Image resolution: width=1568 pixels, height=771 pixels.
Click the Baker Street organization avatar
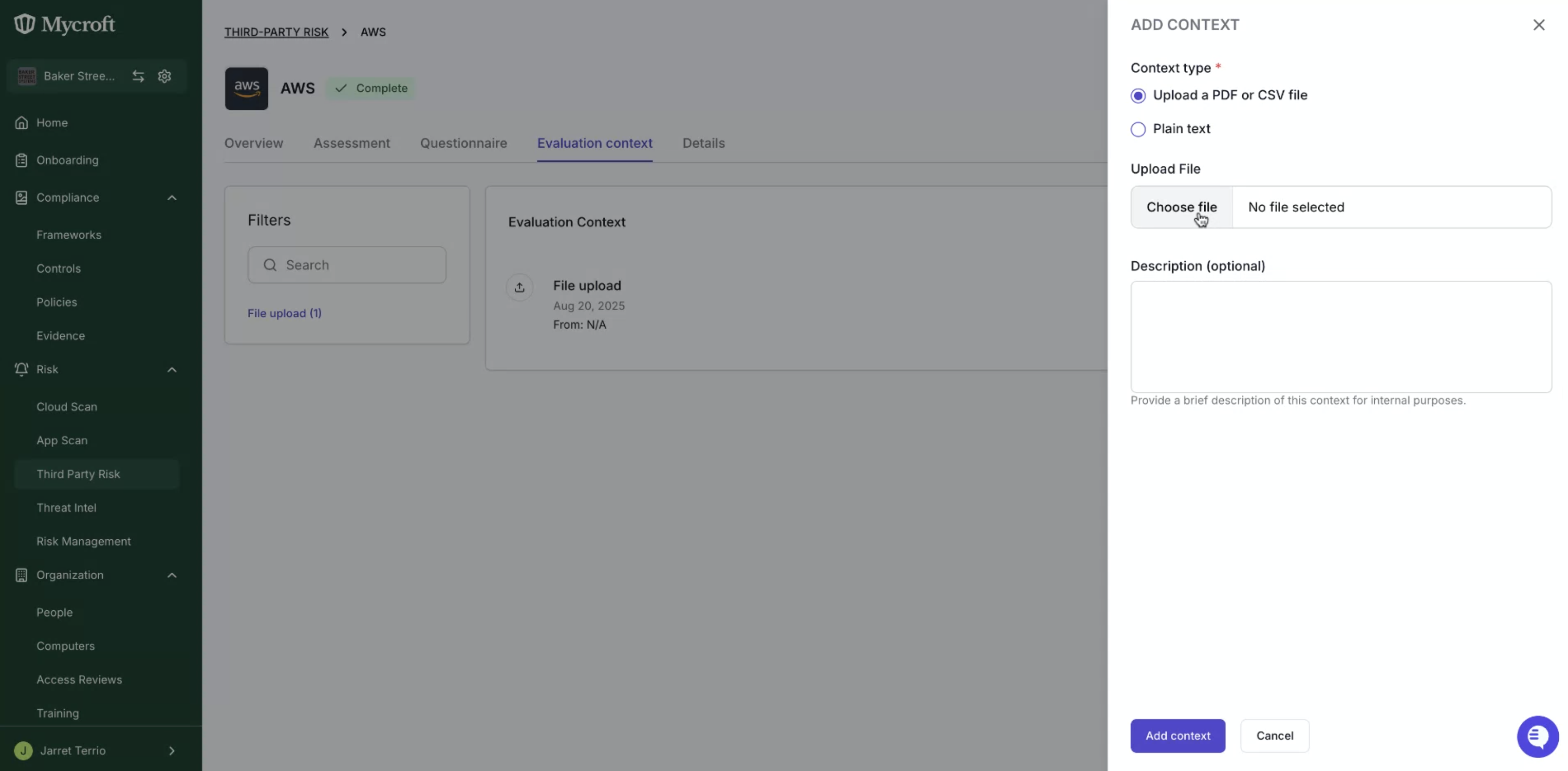[x=27, y=76]
